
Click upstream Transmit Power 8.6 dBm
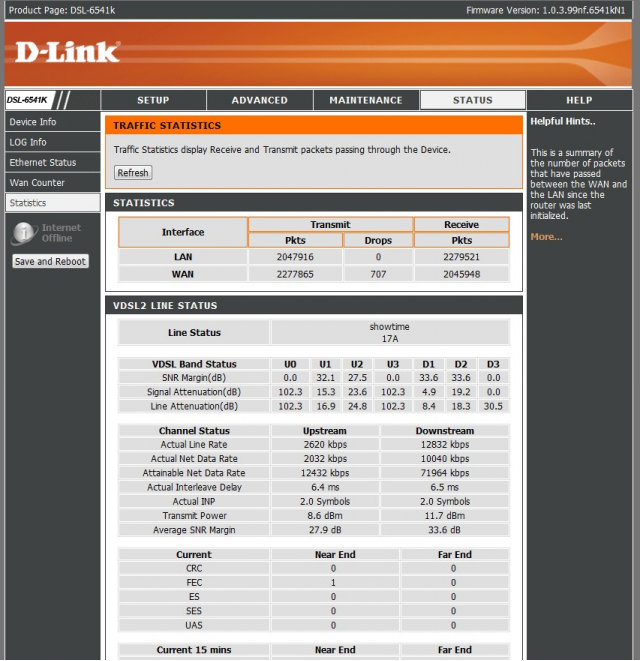click(325, 516)
